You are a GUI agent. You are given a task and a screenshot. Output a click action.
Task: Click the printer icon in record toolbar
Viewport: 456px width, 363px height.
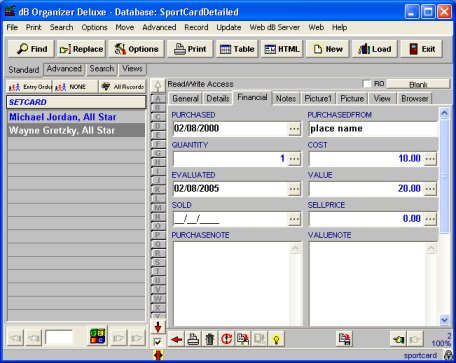193,339
